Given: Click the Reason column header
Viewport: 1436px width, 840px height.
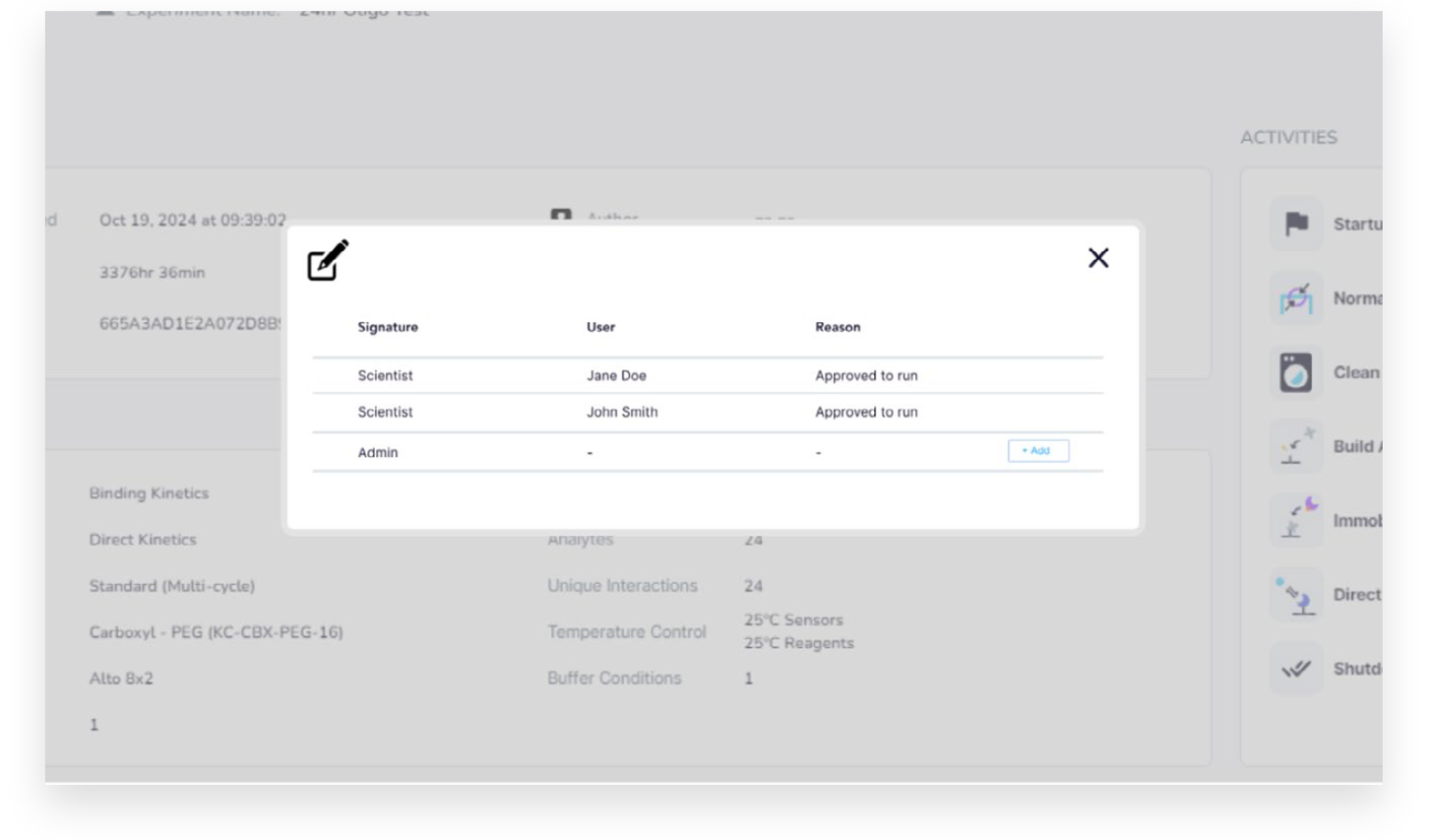Looking at the screenshot, I should tap(837, 327).
